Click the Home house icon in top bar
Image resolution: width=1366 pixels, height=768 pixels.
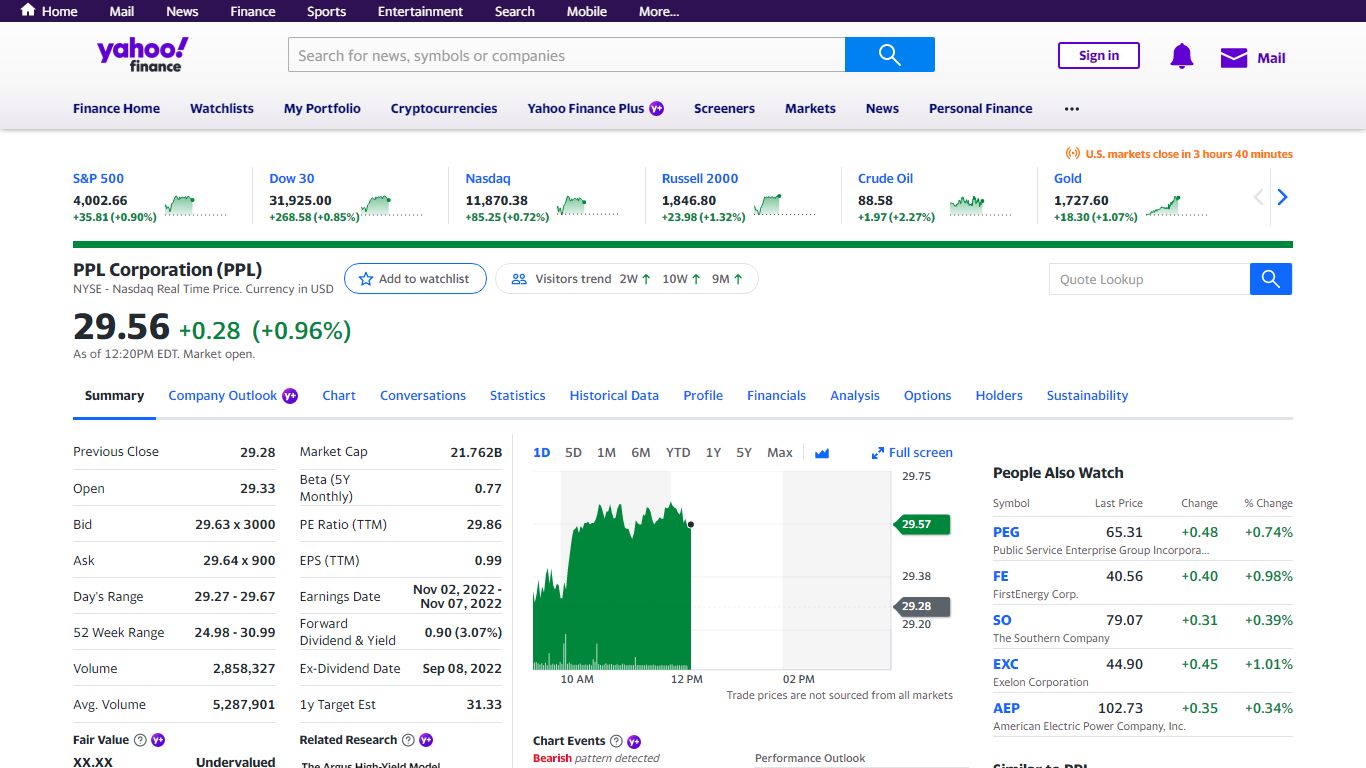(28, 10)
